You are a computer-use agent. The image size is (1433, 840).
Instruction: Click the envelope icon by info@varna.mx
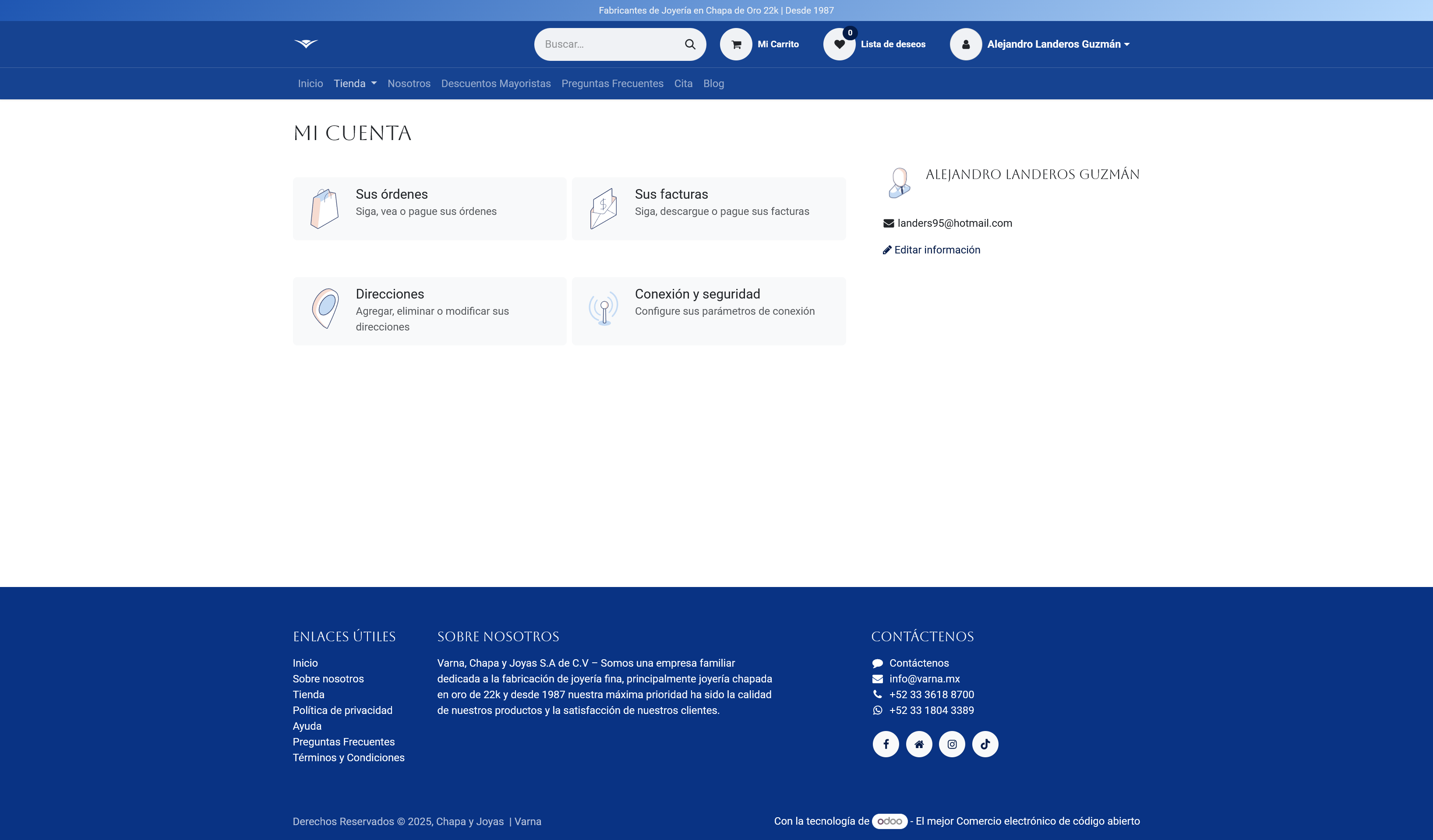pyautogui.click(x=877, y=679)
